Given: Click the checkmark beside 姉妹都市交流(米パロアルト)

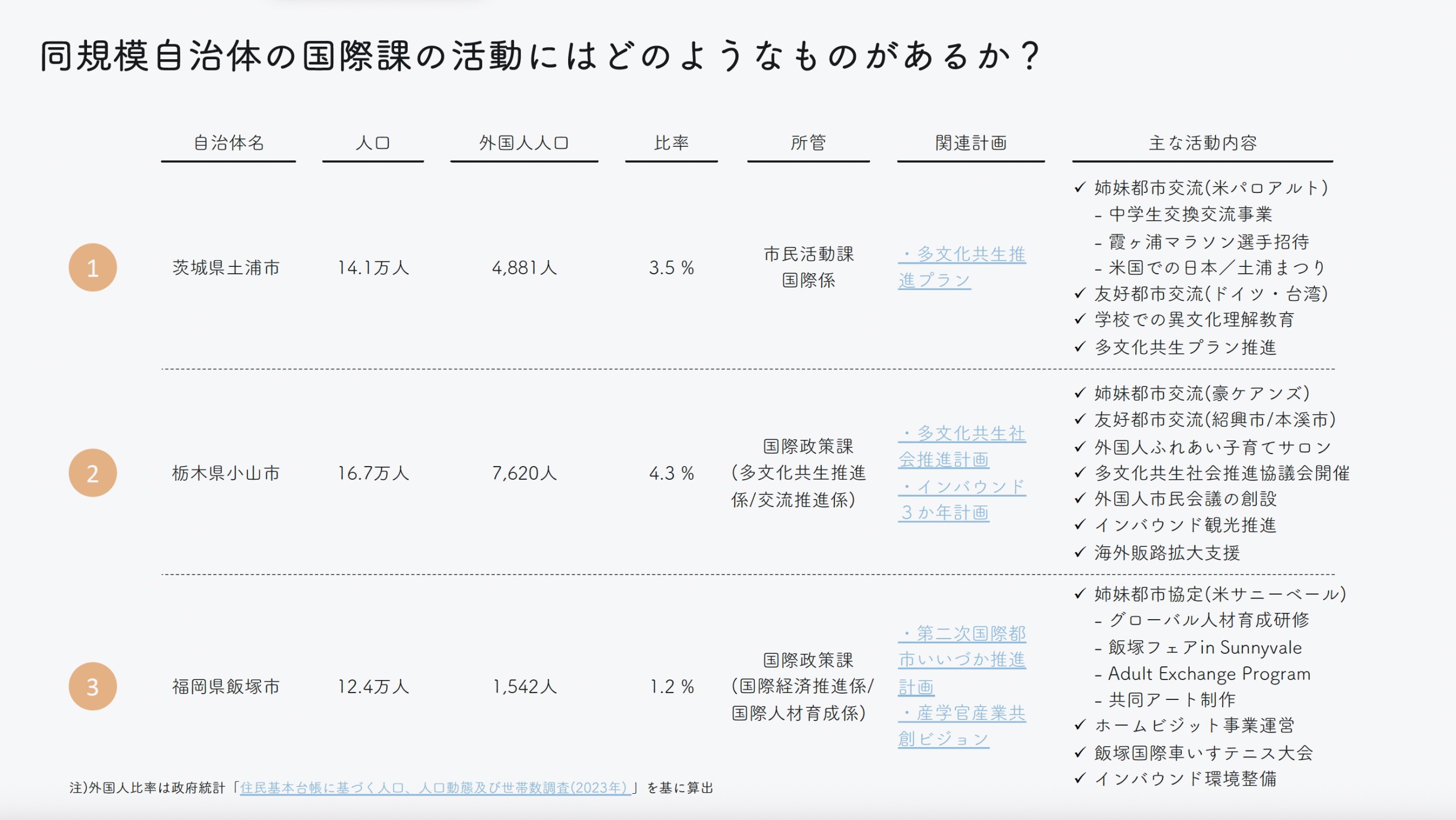Looking at the screenshot, I should 1080,187.
